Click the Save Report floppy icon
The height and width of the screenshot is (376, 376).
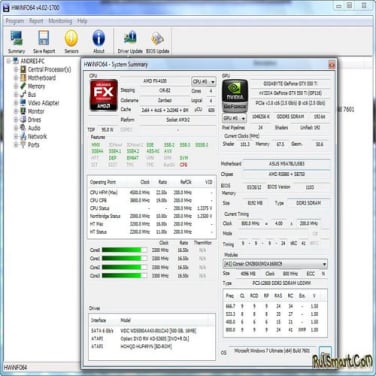44,41
